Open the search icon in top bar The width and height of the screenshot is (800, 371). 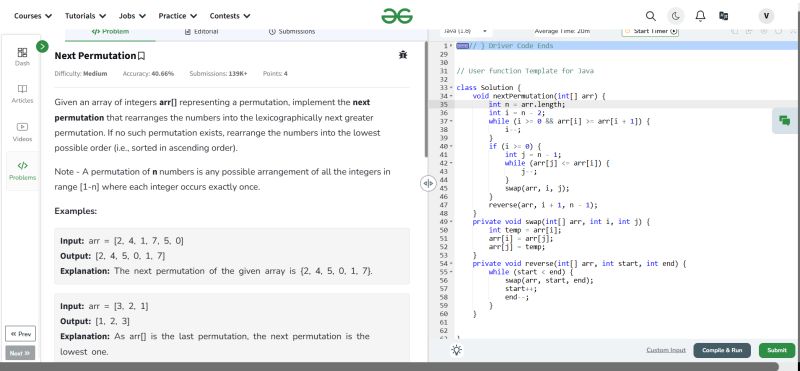click(651, 16)
